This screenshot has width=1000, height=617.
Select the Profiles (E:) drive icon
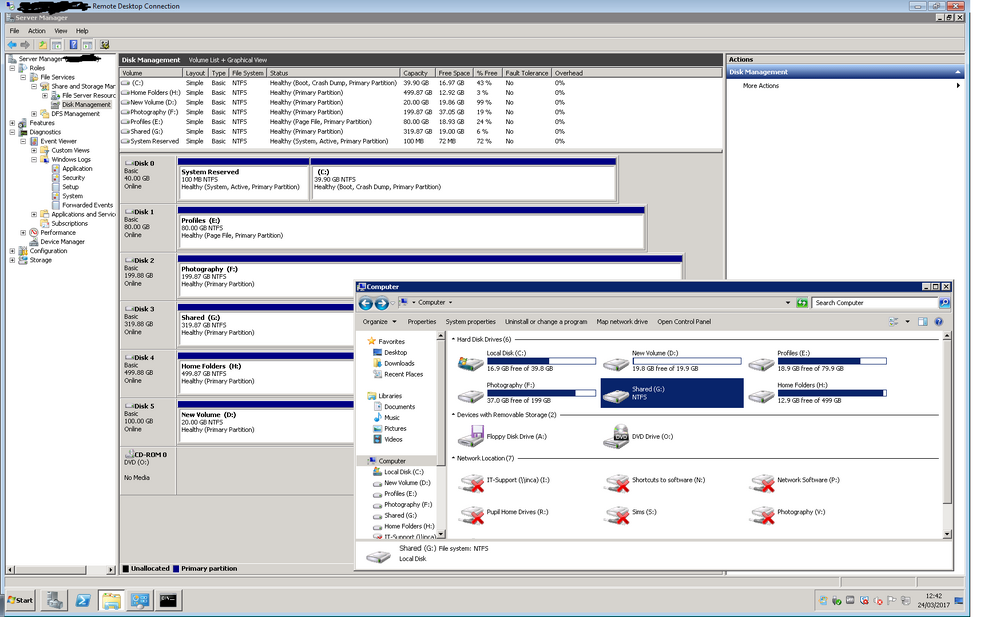pos(761,364)
